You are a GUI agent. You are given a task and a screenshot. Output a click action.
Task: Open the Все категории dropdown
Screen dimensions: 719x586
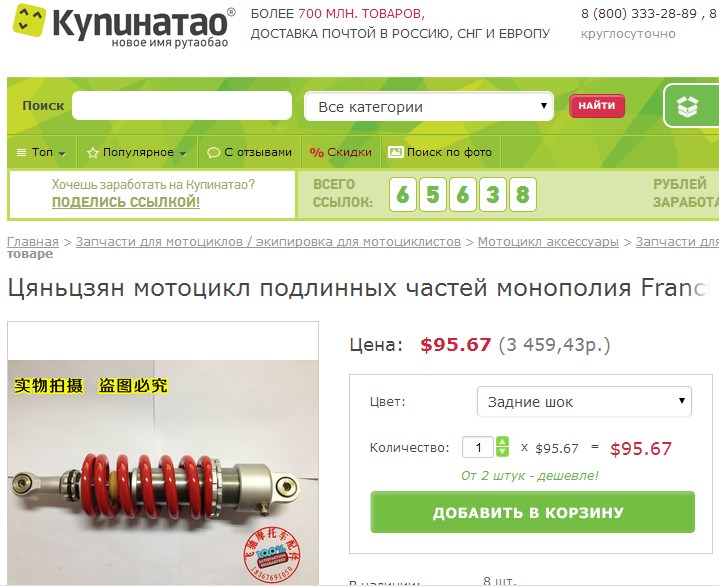tap(429, 107)
